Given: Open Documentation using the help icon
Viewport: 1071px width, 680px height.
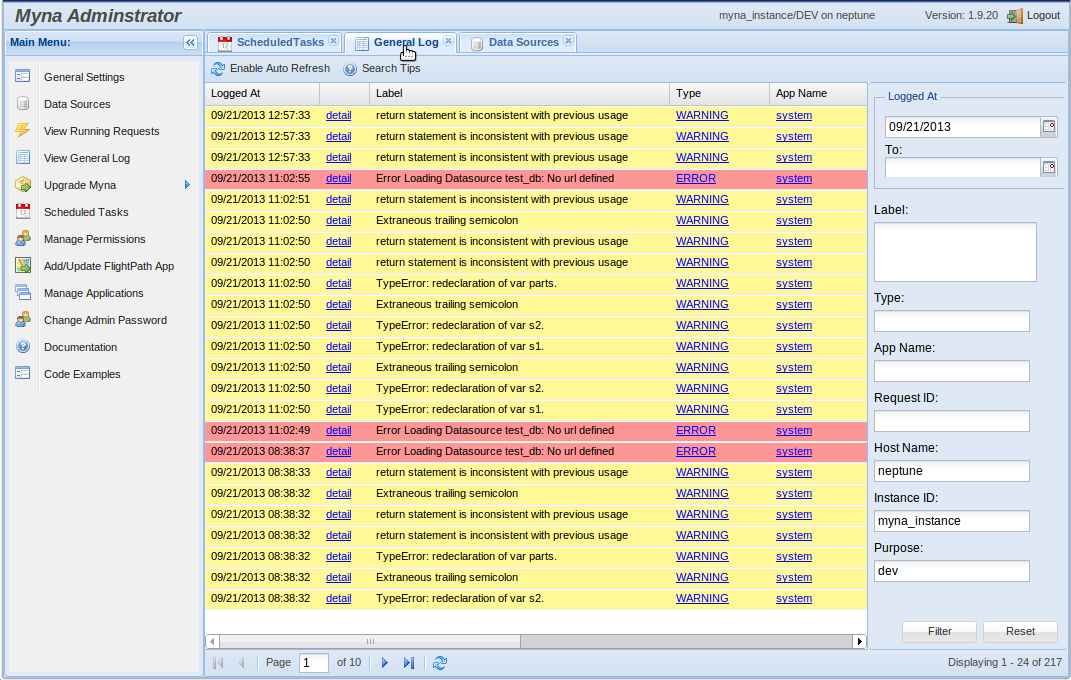Looking at the screenshot, I should (22, 347).
